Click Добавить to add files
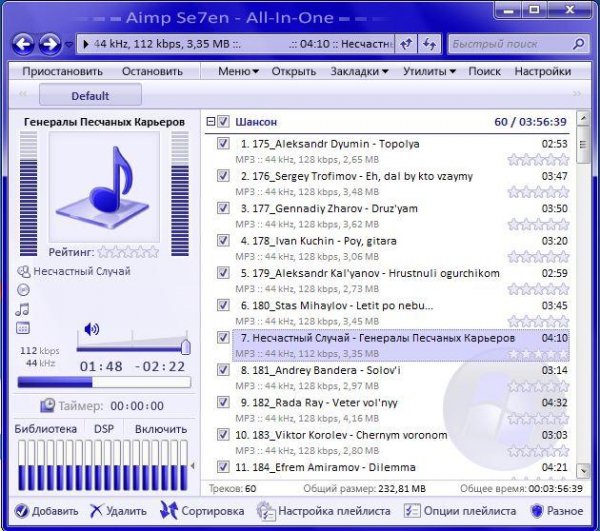The image size is (600, 531). coord(47,511)
